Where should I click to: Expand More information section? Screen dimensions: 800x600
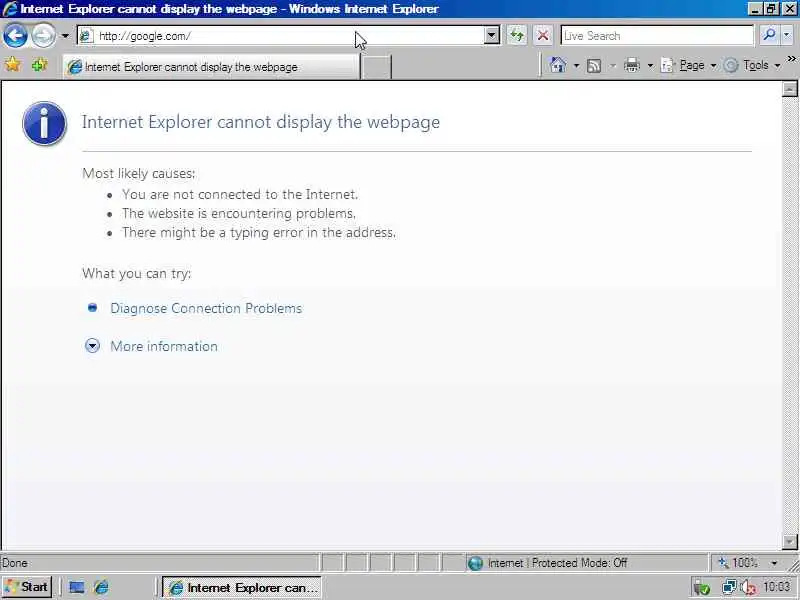point(164,346)
